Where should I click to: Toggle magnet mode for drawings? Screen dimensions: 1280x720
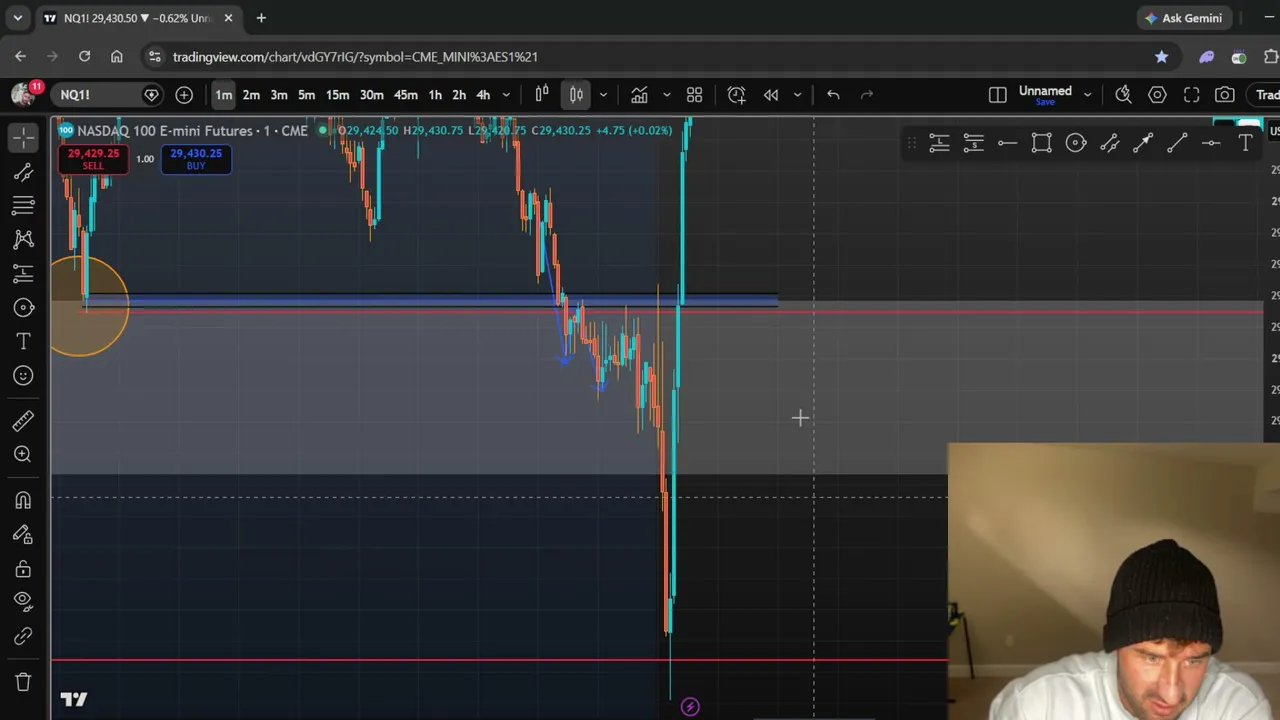23,500
